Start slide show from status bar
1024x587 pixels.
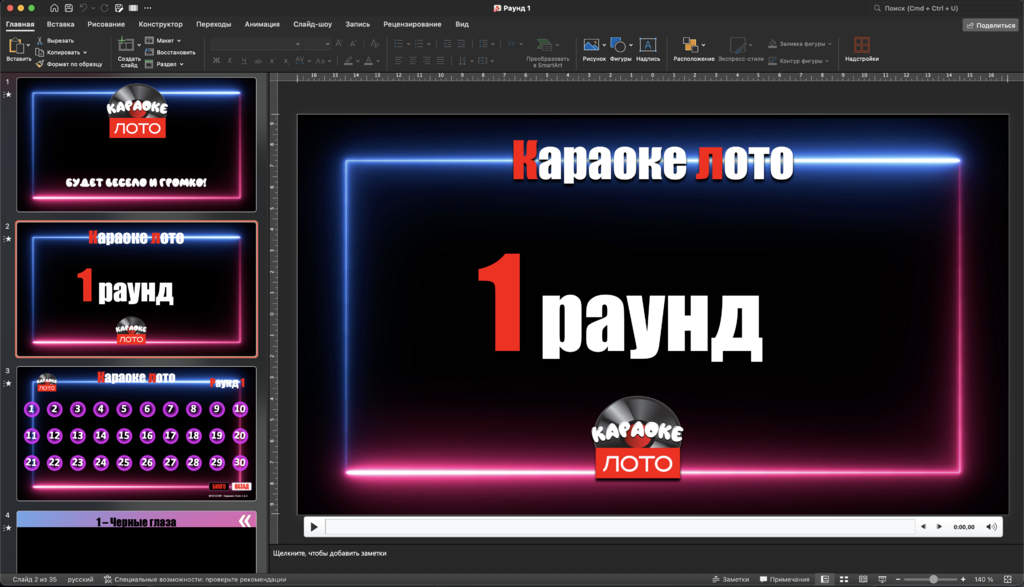(x=882, y=579)
